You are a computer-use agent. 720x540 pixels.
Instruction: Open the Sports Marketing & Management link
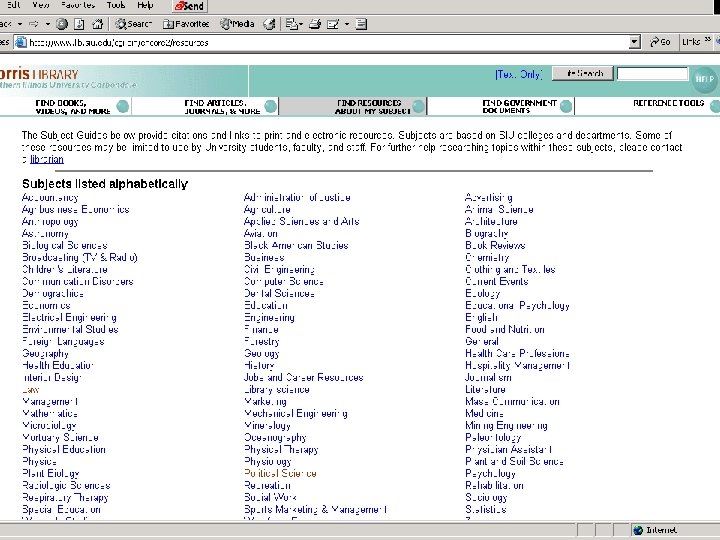coord(316,509)
